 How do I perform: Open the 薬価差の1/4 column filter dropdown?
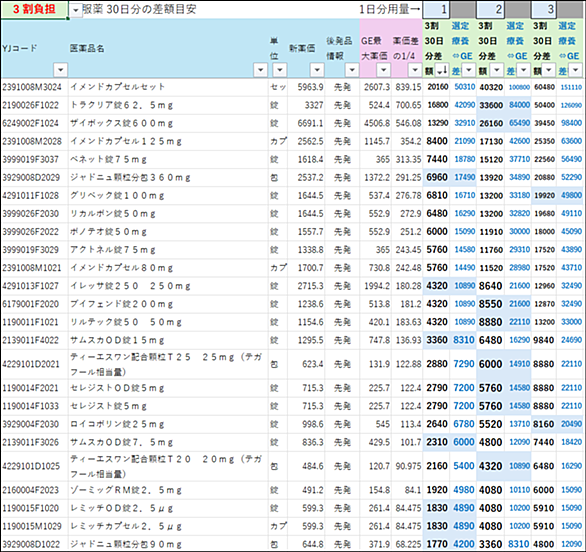click(415, 70)
